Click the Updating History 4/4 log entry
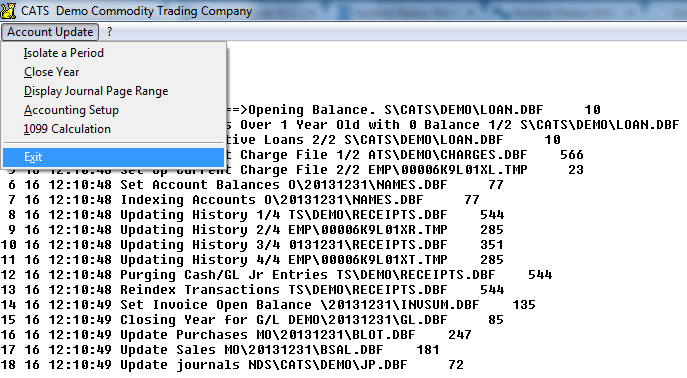Viewport: 687px width, 378px height. (x=252, y=260)
